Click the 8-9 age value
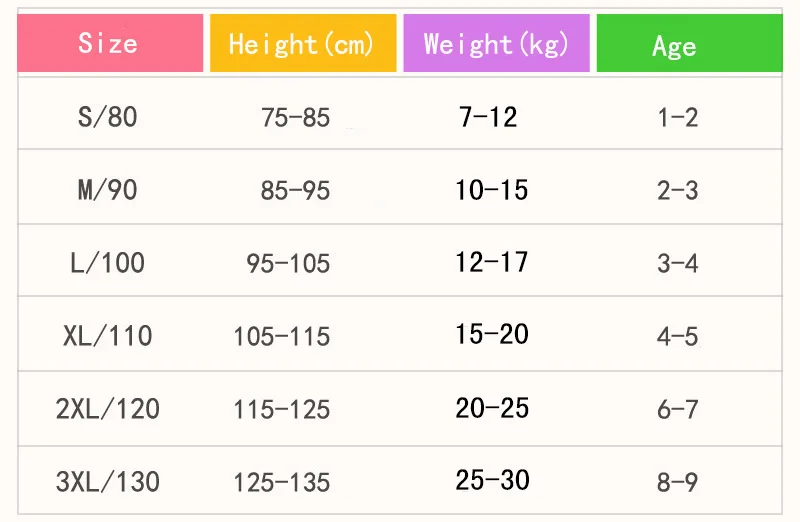The width and height of the screenshot is (800, 522). click(x=678, y=482)
